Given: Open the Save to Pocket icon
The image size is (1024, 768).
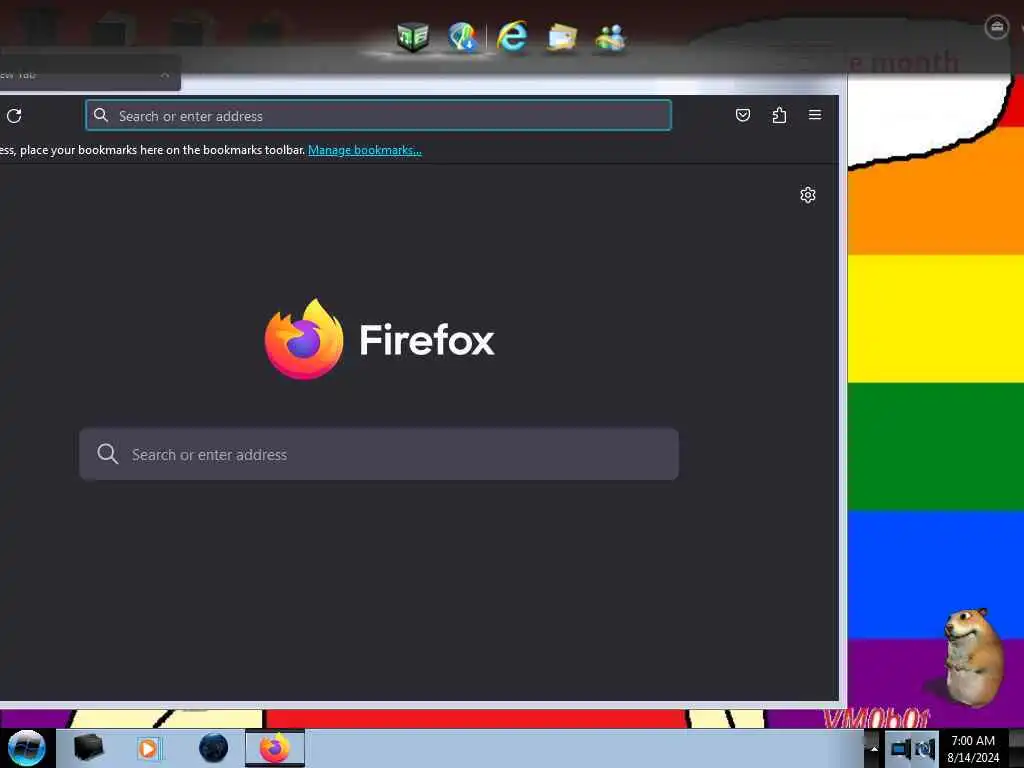Looking at the screenshot, I should click(743, 115).
